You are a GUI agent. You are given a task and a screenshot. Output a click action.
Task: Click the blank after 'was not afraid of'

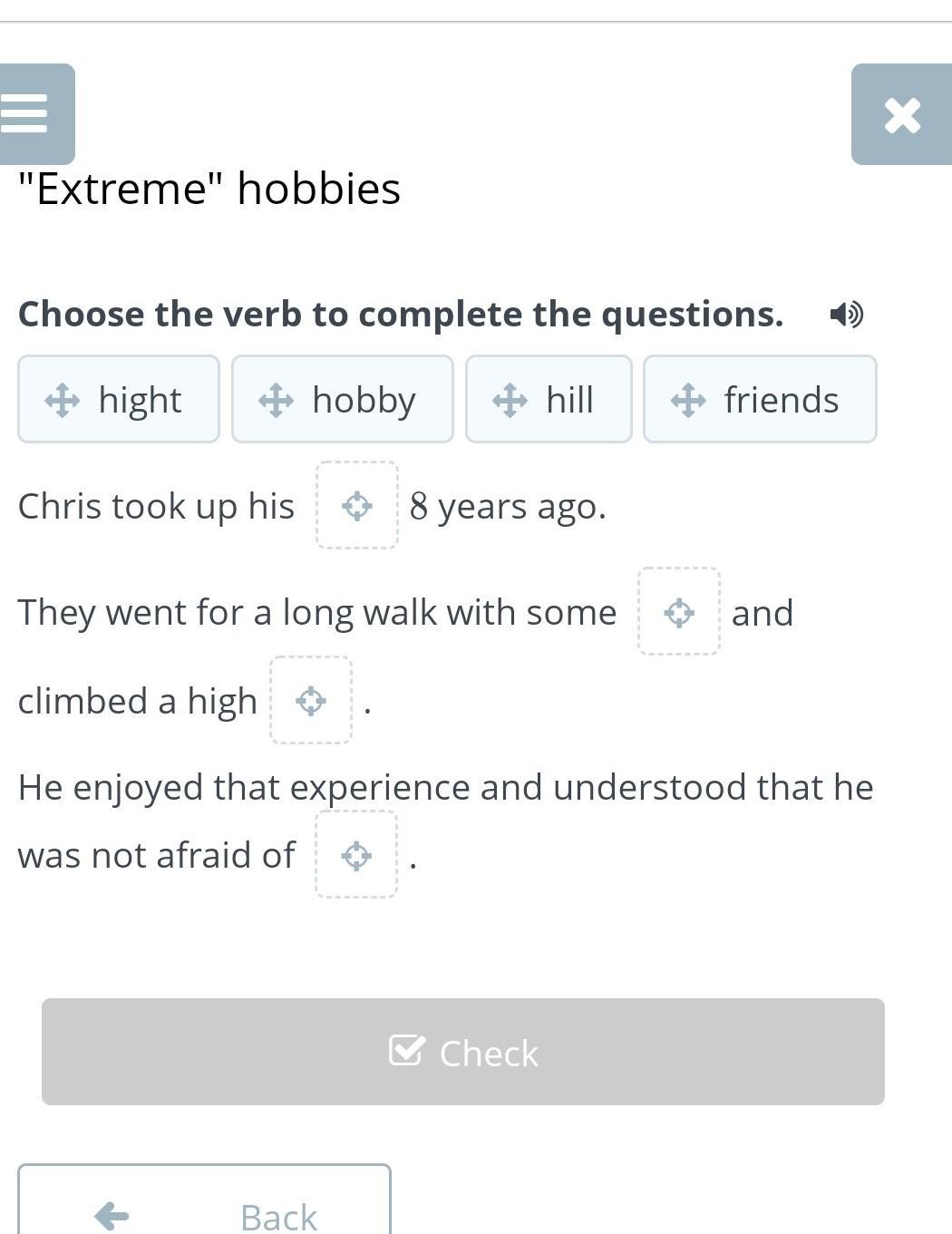[x=356, y=854]
